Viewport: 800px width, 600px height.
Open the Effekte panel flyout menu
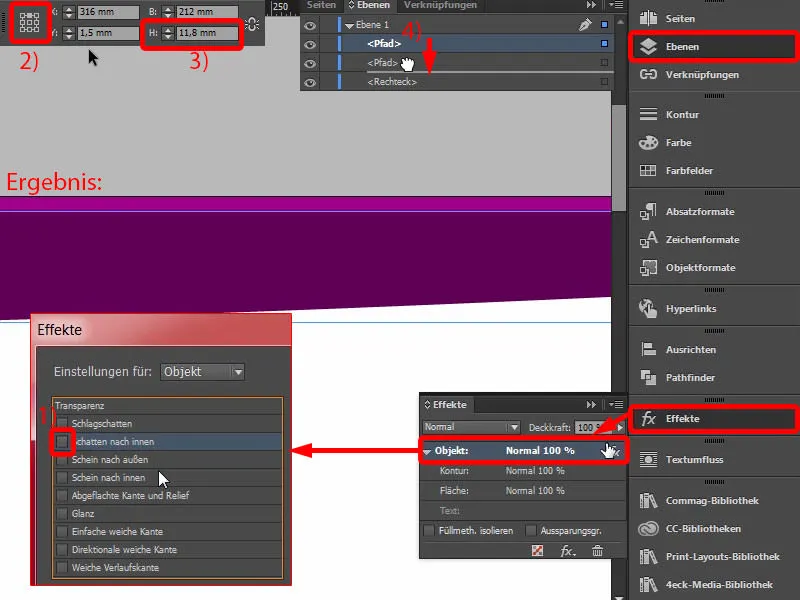coord(616,405)
